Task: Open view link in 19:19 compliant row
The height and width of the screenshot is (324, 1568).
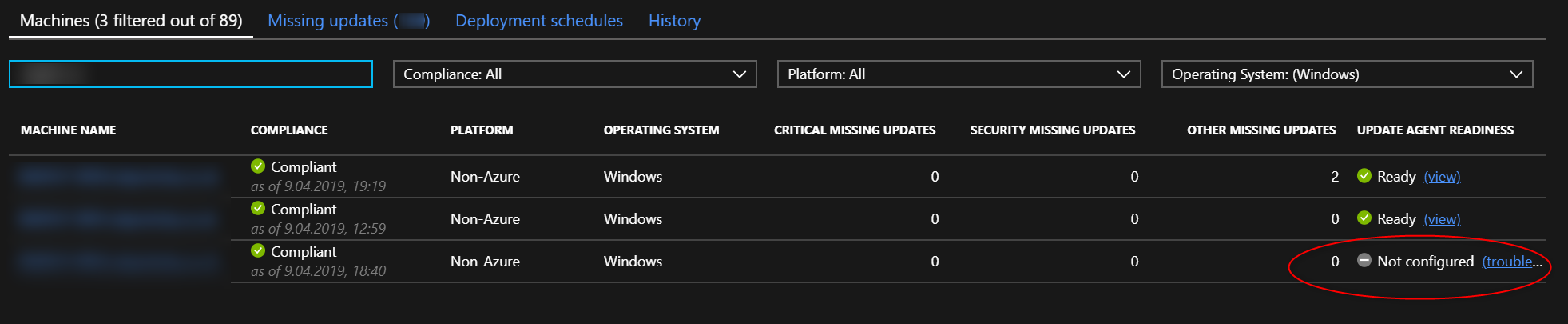Action: 1442,177
